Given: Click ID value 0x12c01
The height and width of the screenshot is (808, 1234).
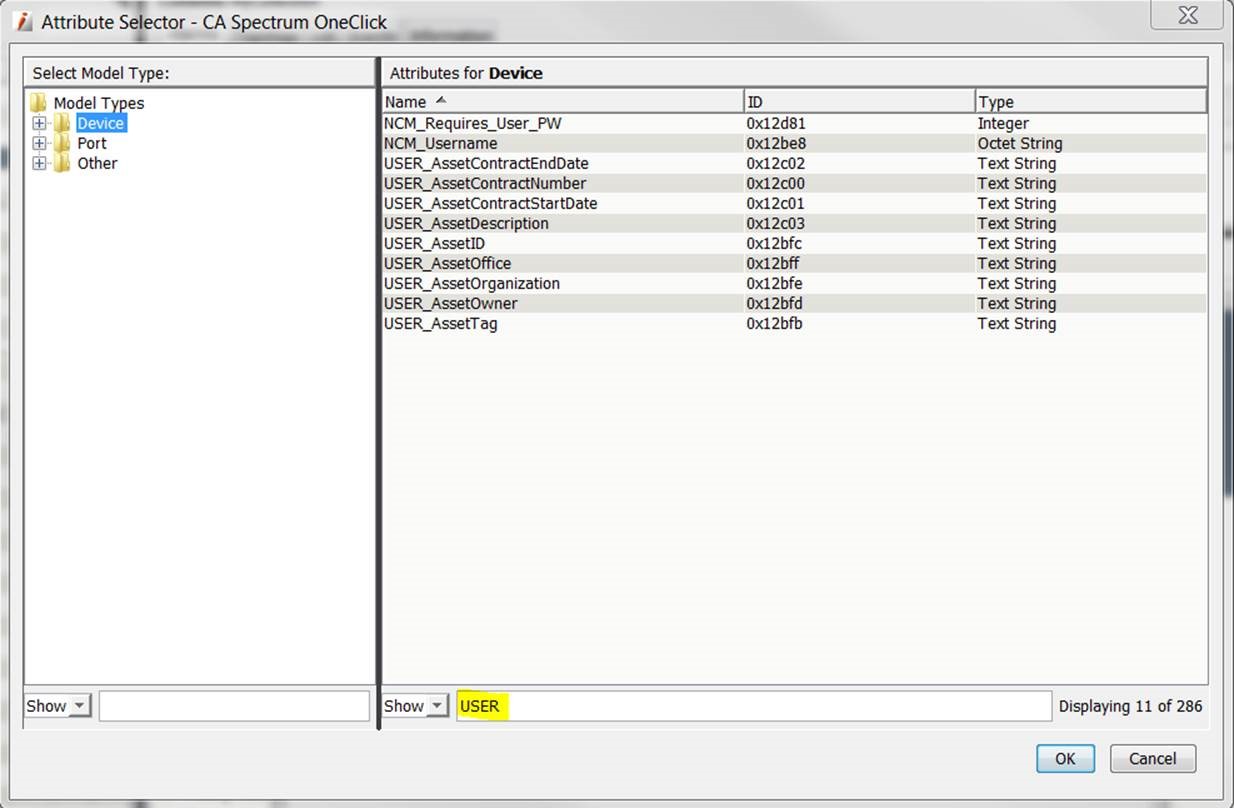Looking at the screenshot, I should coord(776,203).
